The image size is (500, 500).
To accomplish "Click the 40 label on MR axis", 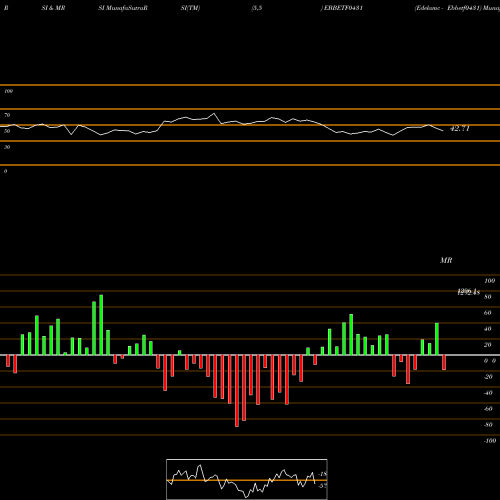I will [488, 329].
